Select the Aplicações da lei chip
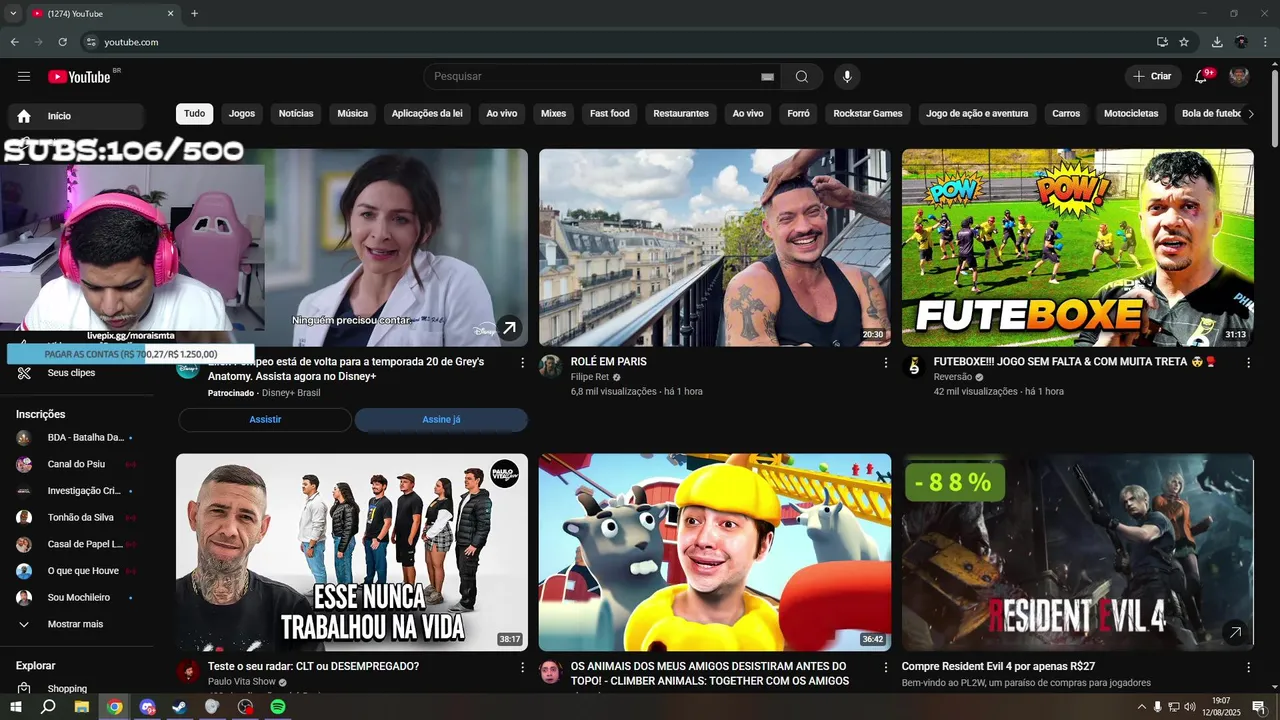 pos(427,113)
